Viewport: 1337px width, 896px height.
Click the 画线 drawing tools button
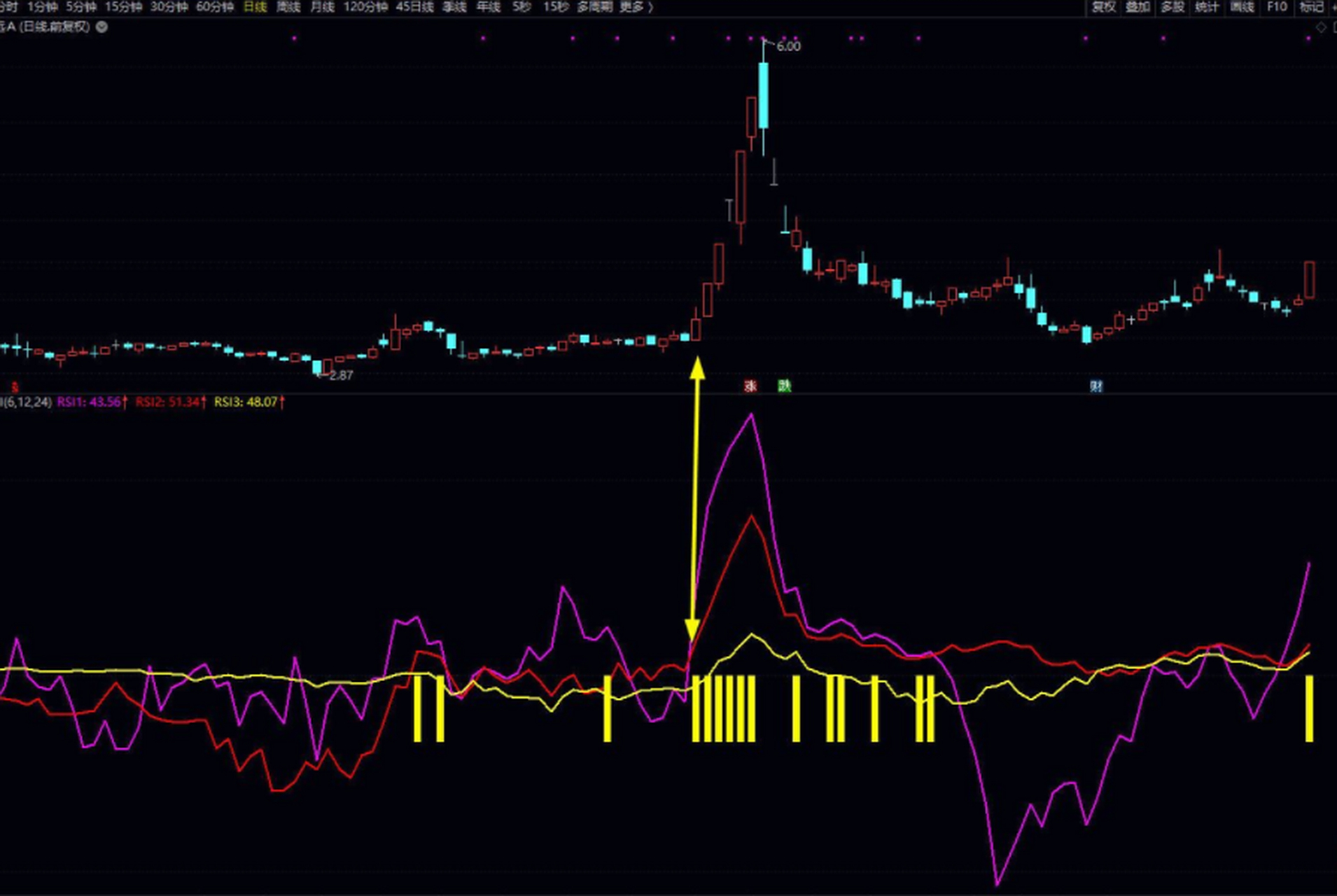tap(1242, 7)
